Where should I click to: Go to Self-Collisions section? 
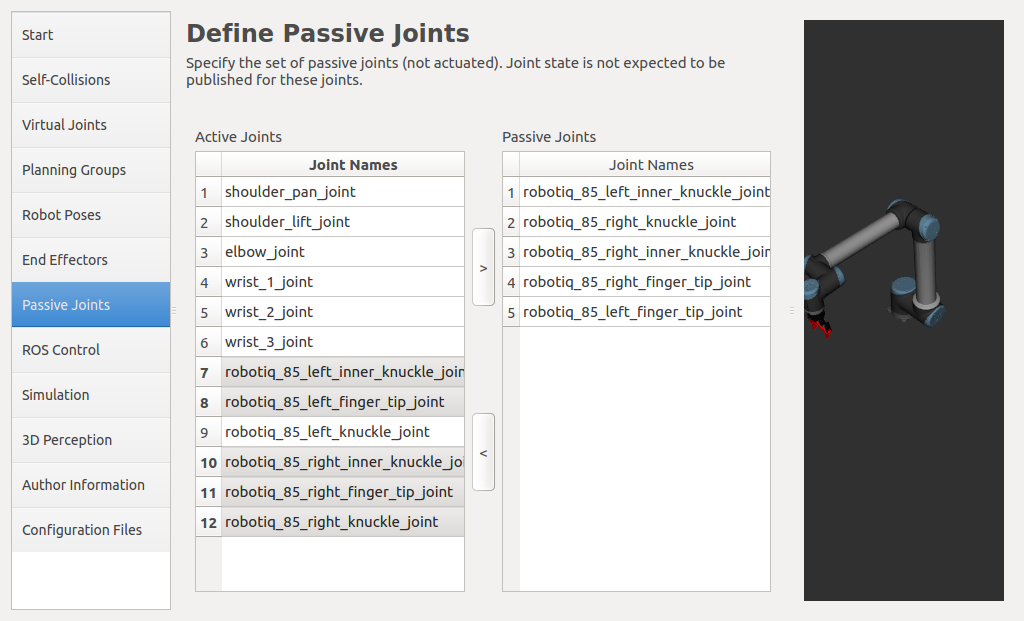[x=91, y=80]
